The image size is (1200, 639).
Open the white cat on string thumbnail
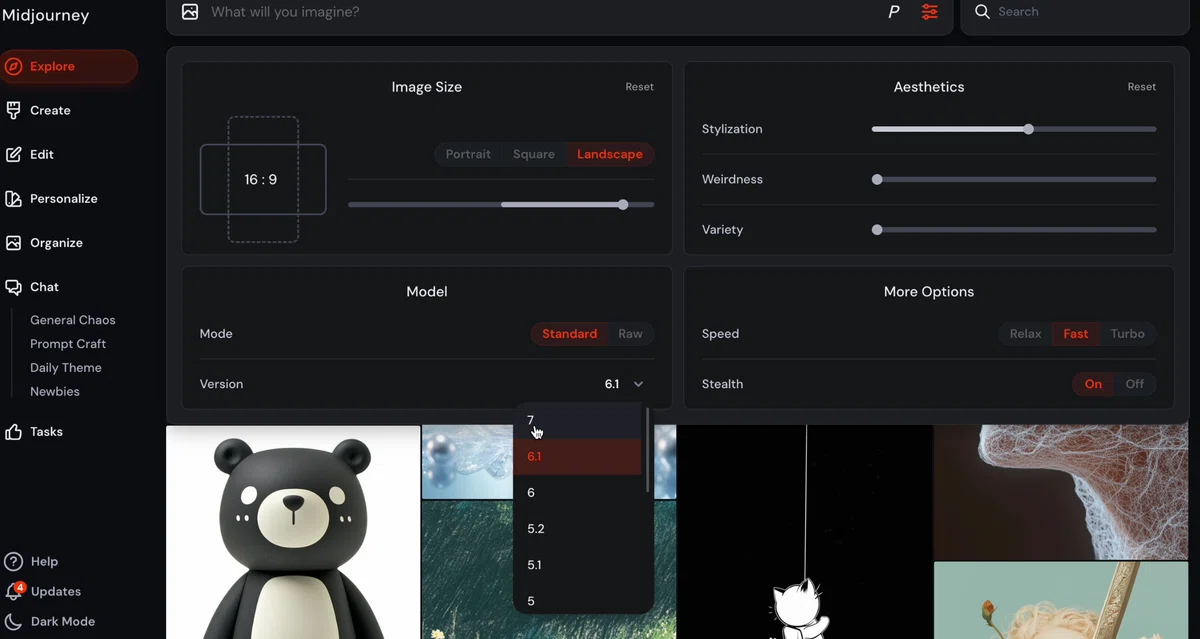tap(805, 532)
